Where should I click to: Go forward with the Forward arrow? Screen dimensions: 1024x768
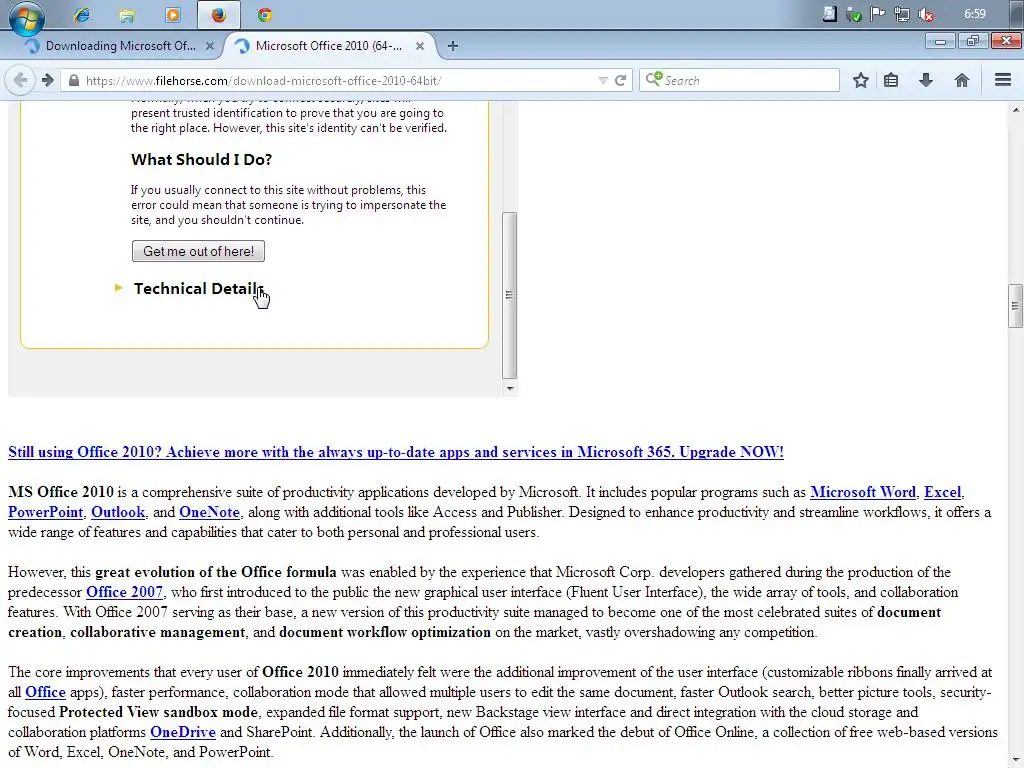(x=48, y=80)
